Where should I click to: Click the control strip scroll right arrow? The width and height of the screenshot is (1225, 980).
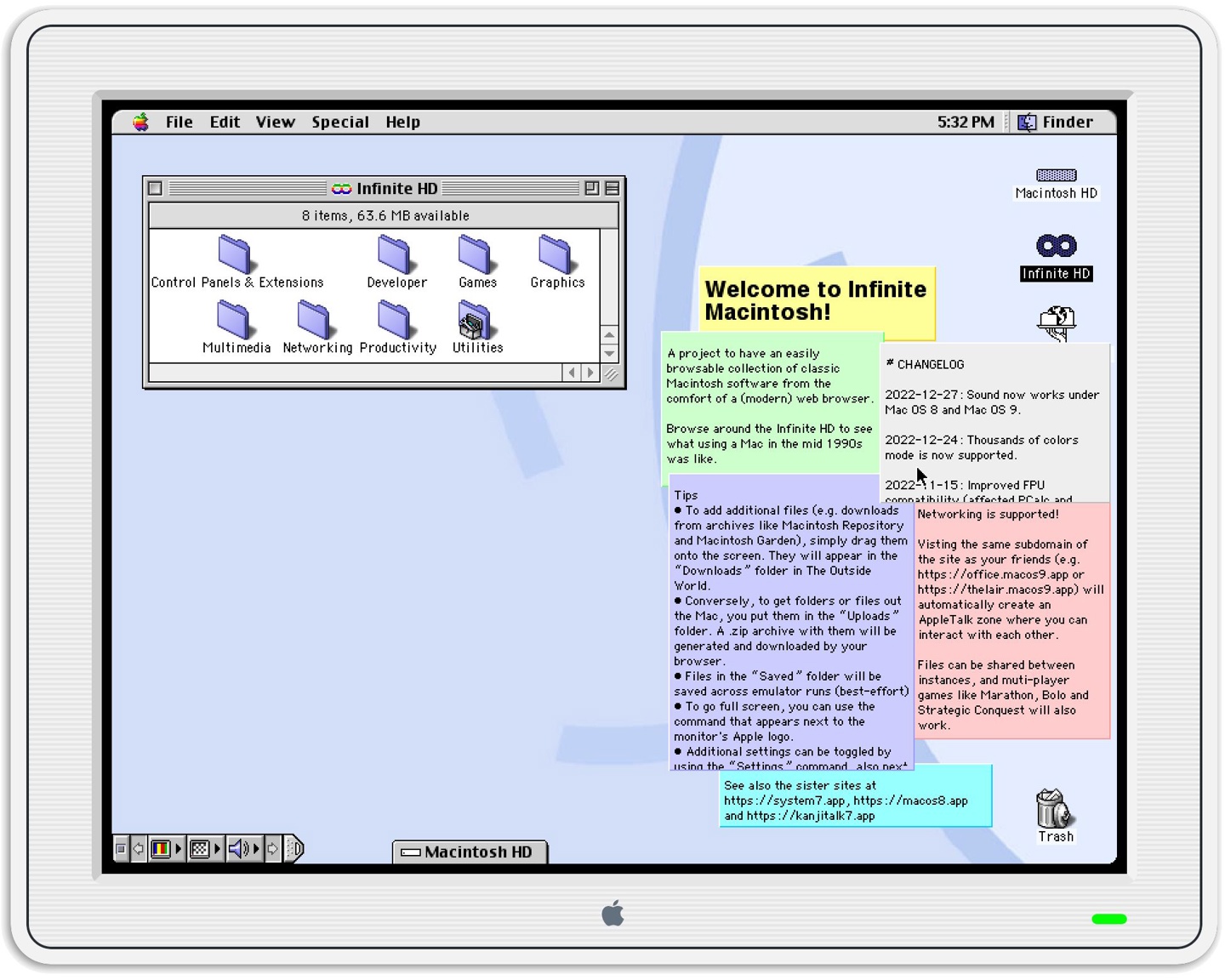coord(272,848)
